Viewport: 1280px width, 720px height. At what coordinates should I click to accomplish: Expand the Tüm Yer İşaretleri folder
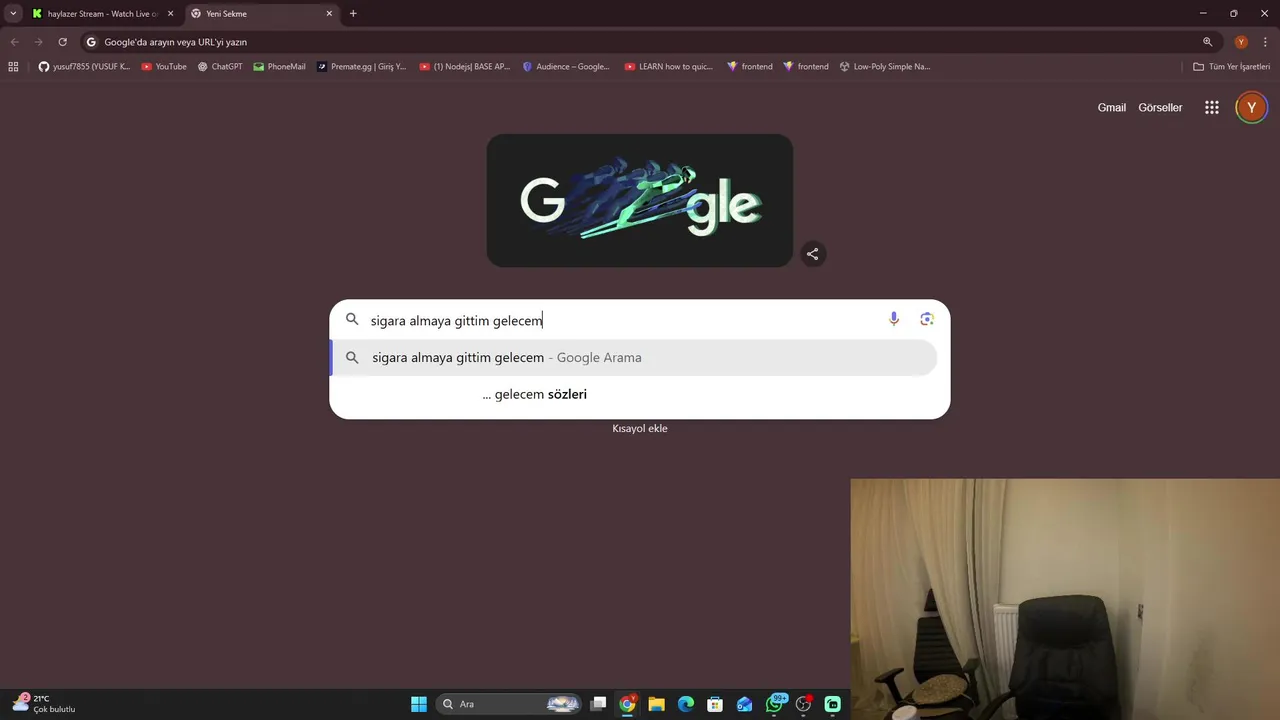tap(1232, 67)
